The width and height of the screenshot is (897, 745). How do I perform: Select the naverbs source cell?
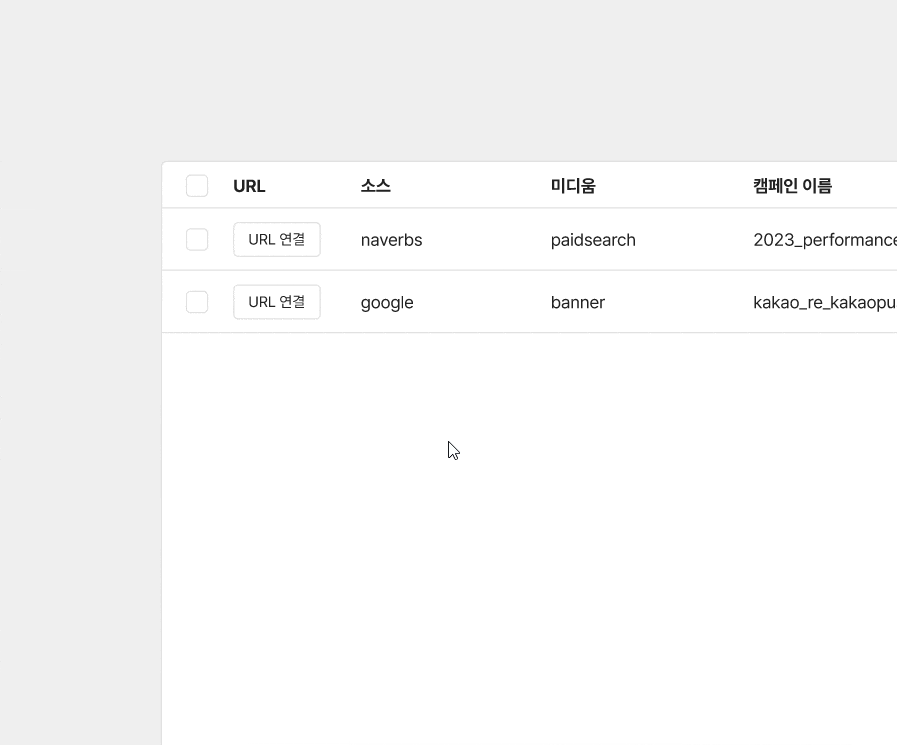pyautogui.click(x=391, y=240)
